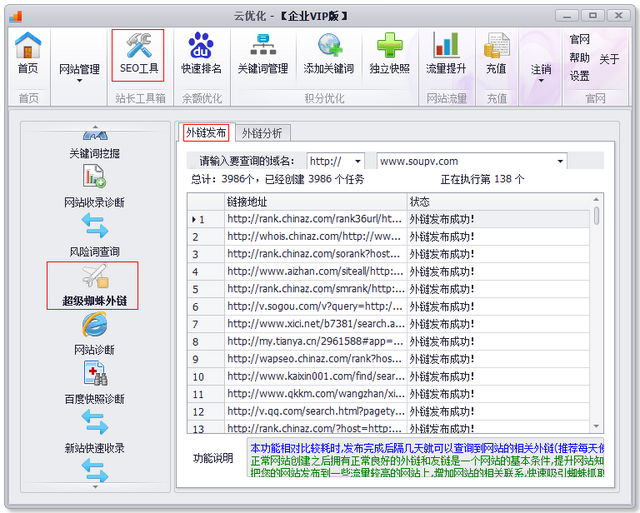This screenshot has height=513, width=640.
Task: Click the arrows icon below 新站快速收录
Action: tap(95, 470)
